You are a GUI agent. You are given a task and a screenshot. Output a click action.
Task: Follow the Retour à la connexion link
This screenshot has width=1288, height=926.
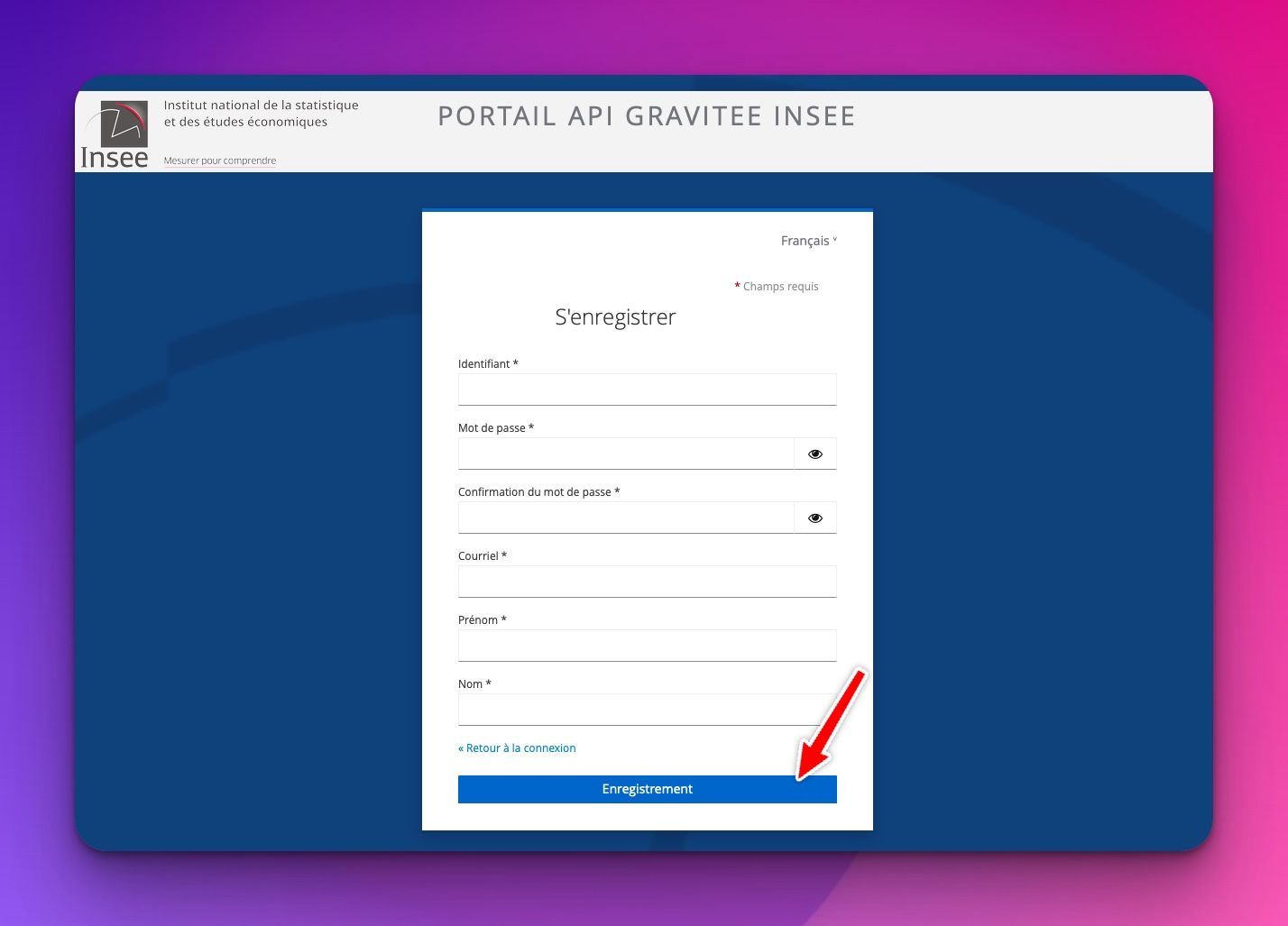click(x=517, y=747)
